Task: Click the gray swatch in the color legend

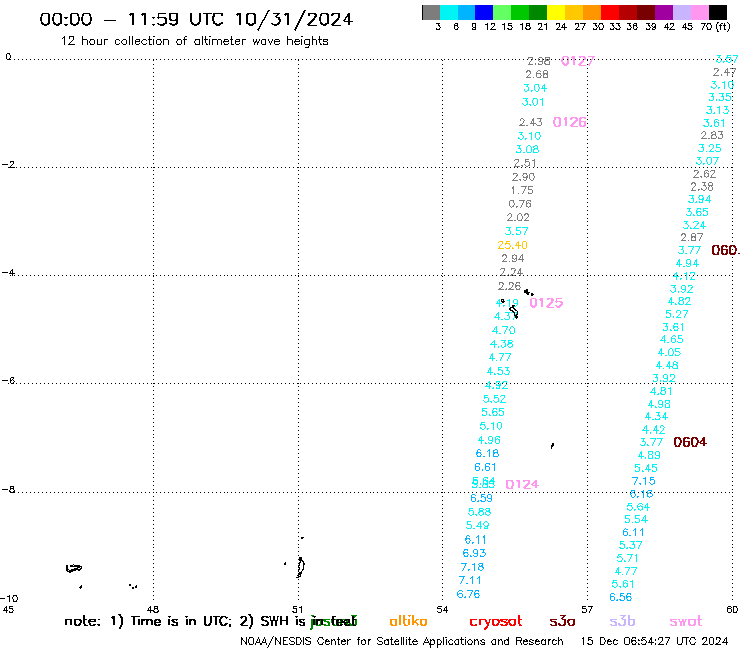Action: (x=431, y=12)
